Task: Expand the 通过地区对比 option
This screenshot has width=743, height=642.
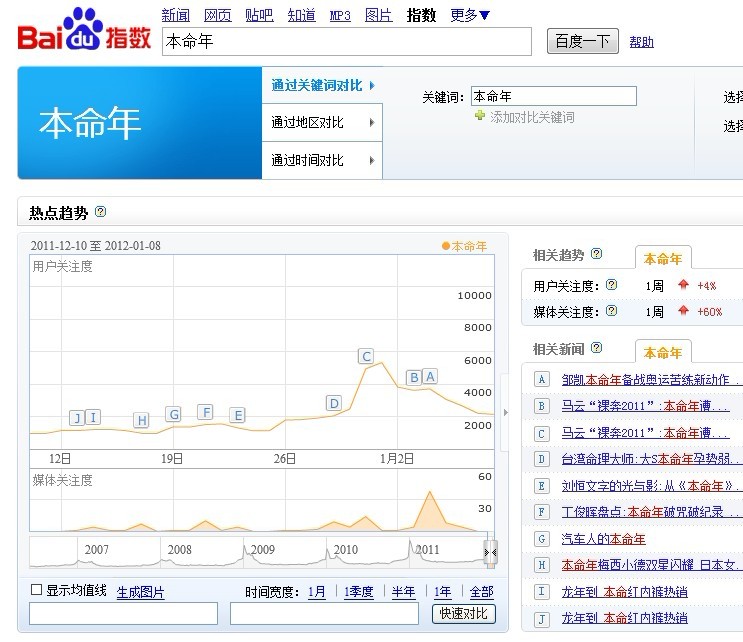Action: (322, 123)
